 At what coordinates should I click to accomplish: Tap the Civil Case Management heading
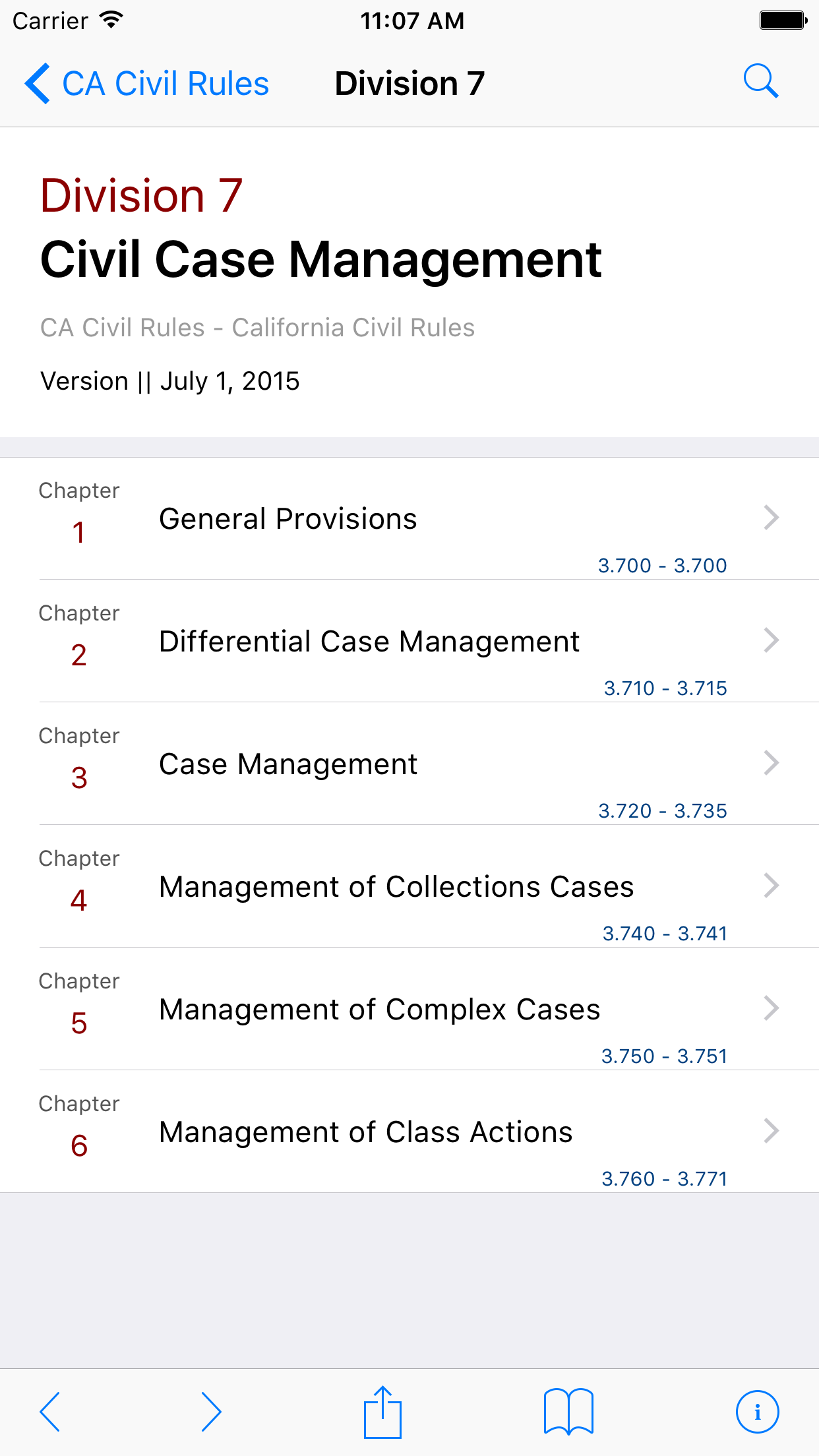(x=320, y=259)
